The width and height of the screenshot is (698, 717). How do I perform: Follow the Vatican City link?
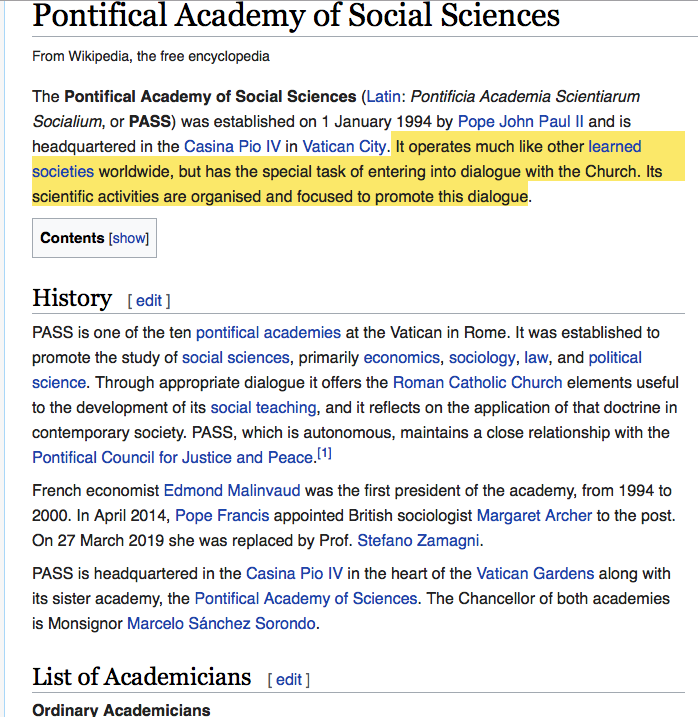[341, 147]
